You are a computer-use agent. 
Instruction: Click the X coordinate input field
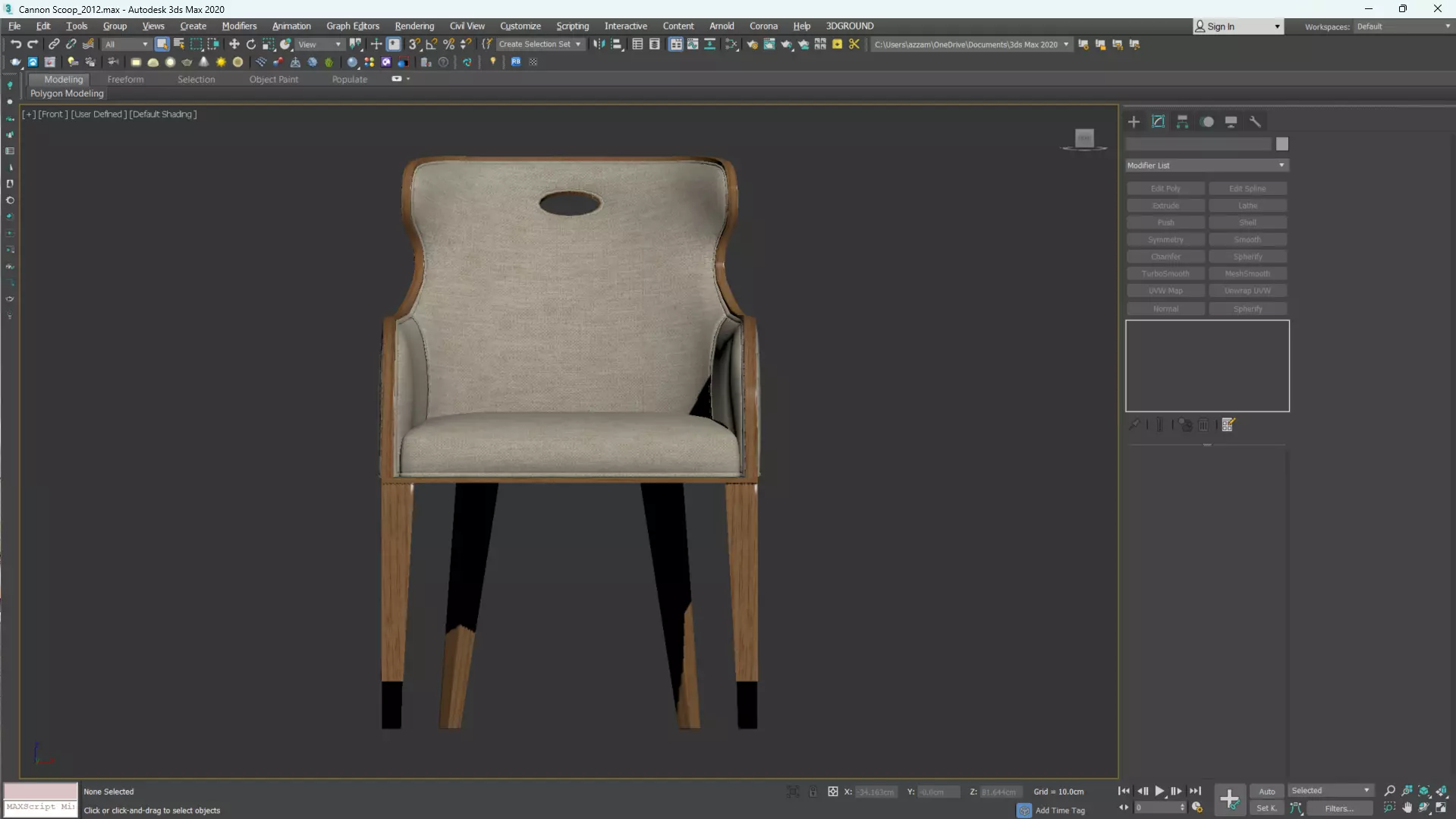click(876, 792)
